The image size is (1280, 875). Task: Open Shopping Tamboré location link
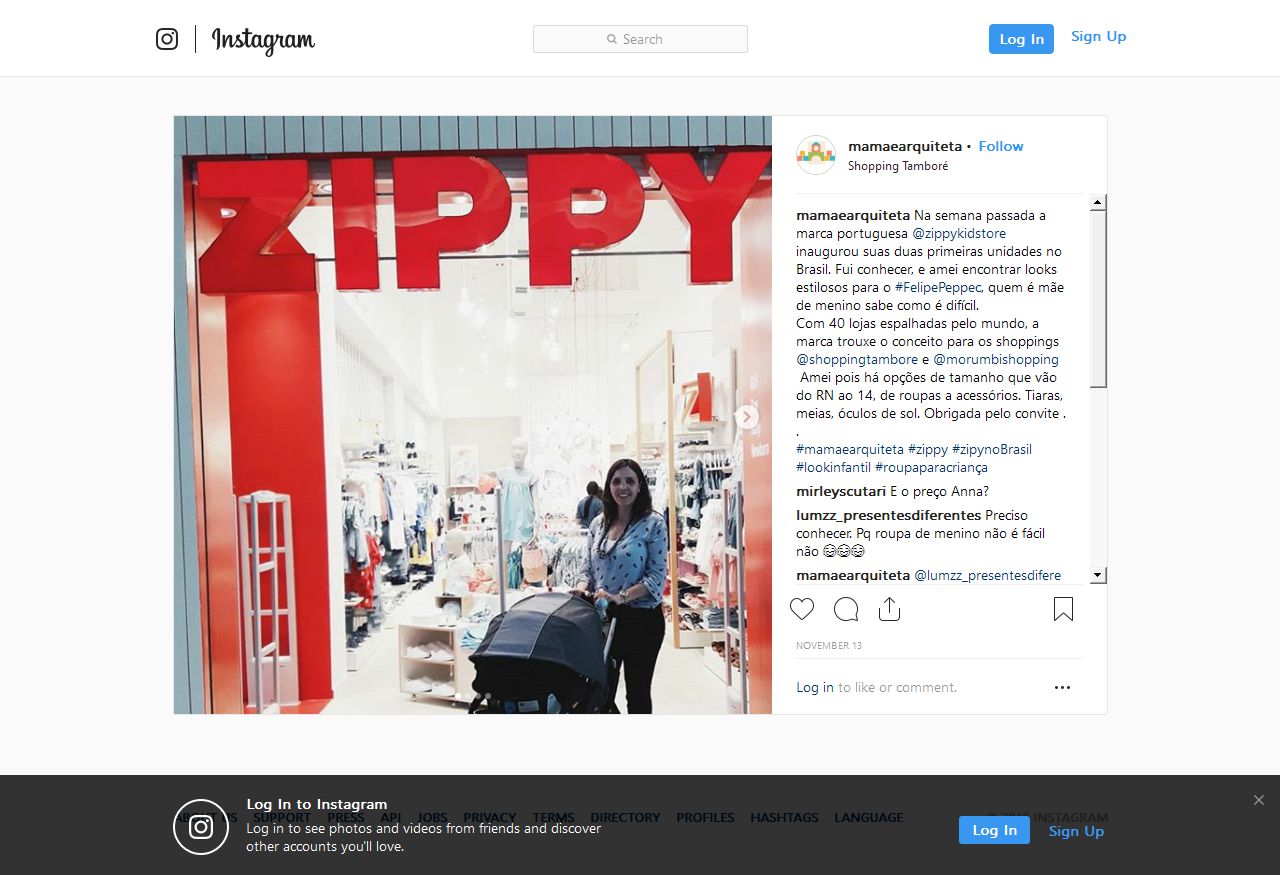[898, 166]
